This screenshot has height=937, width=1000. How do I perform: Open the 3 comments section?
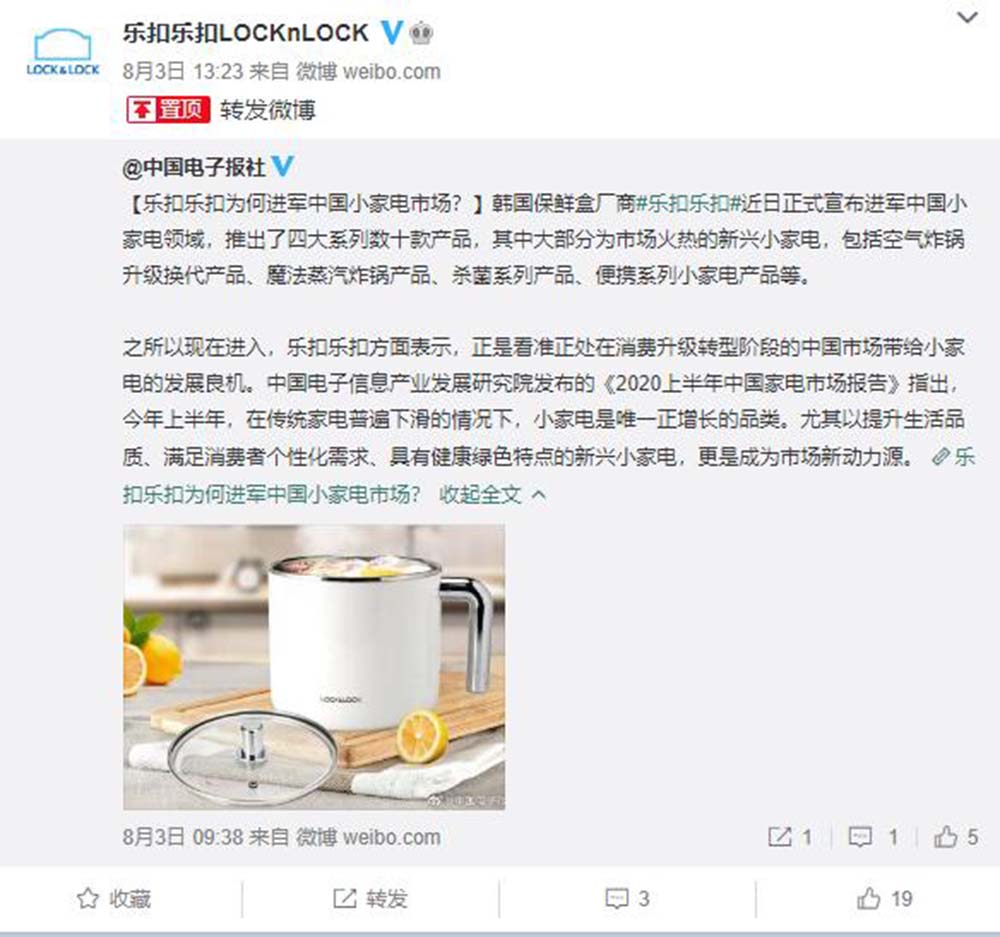627,899
